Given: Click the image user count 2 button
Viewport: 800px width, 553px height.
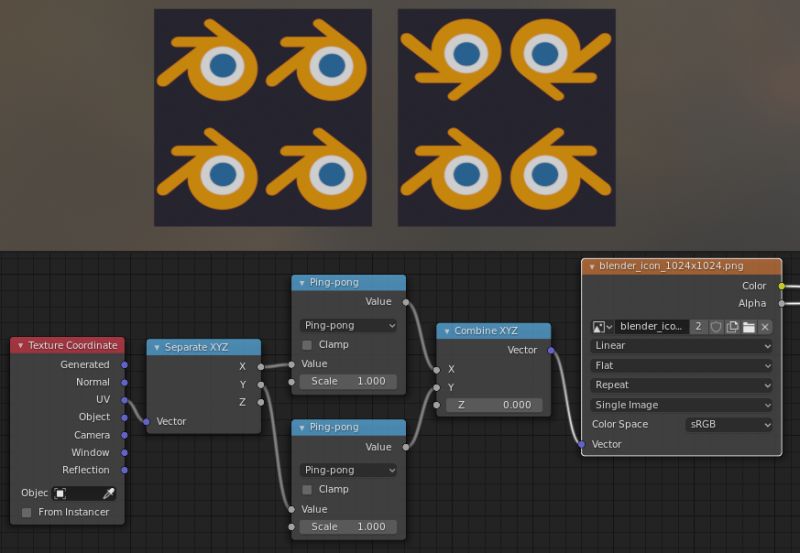Looking at the screenshot, I should (x=698, y=327).
